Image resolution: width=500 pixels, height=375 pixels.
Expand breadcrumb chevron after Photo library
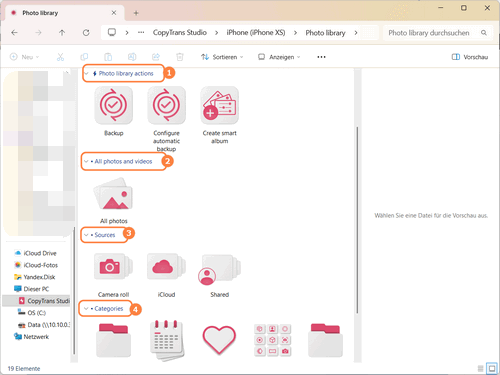click(x=356, y=33)
